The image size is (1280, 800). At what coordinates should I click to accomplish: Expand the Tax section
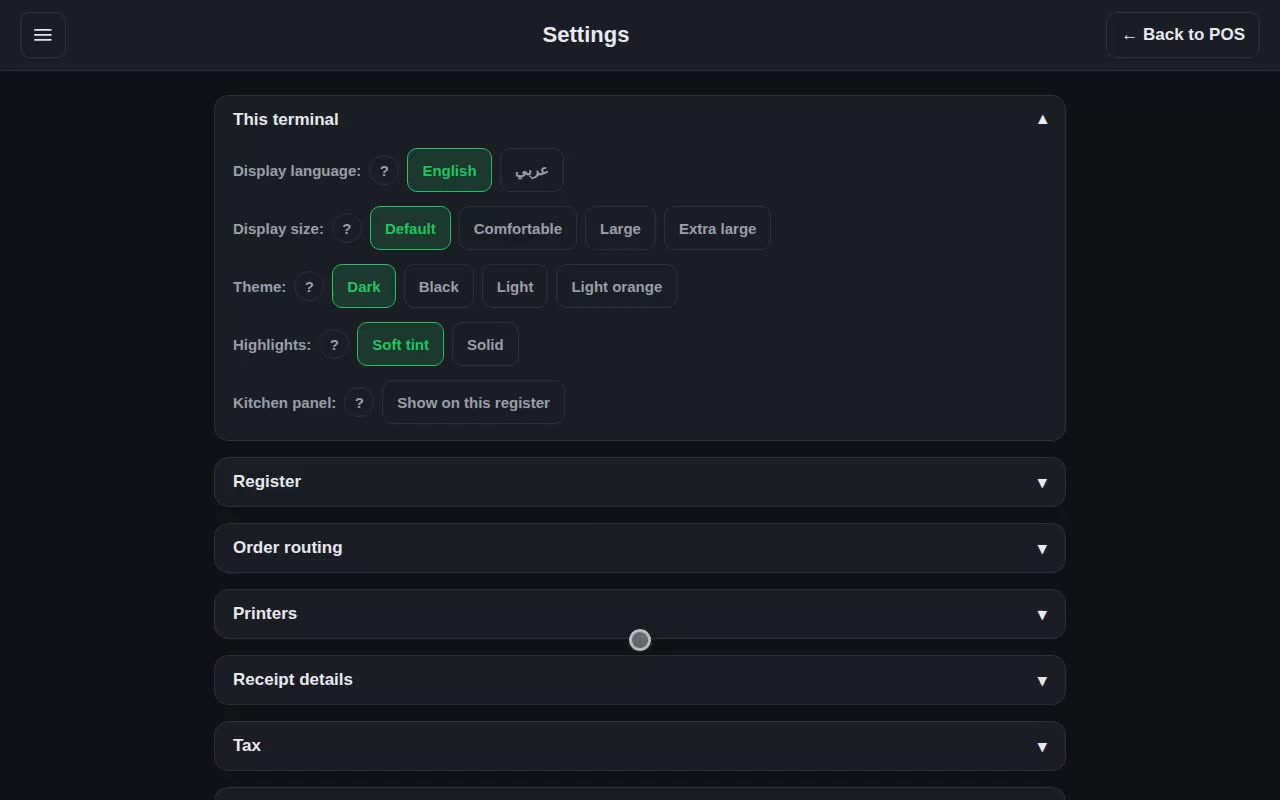point(640,746)
